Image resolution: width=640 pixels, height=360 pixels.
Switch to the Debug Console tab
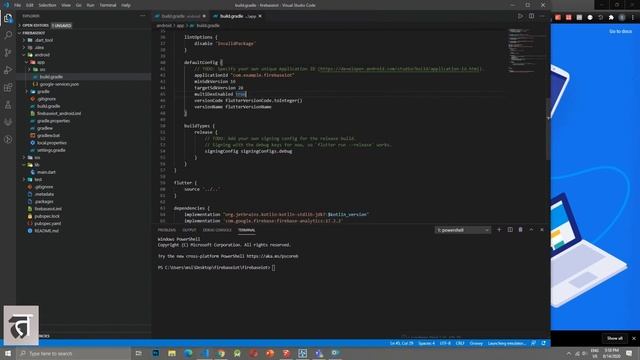(217, 230)
